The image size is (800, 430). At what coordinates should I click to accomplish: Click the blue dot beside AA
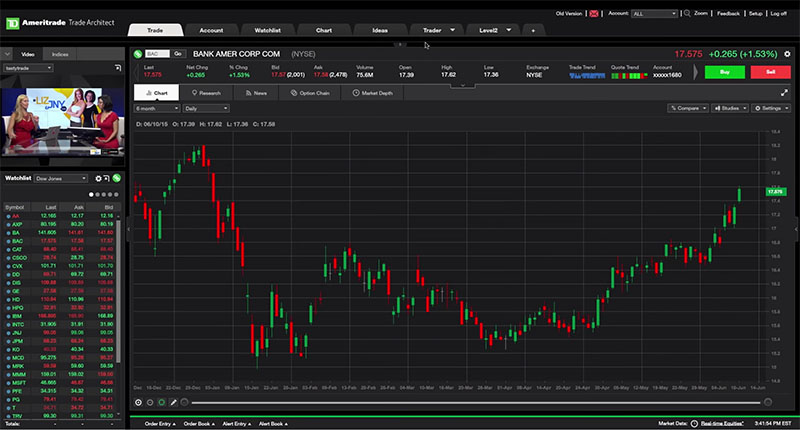[8, 216]
